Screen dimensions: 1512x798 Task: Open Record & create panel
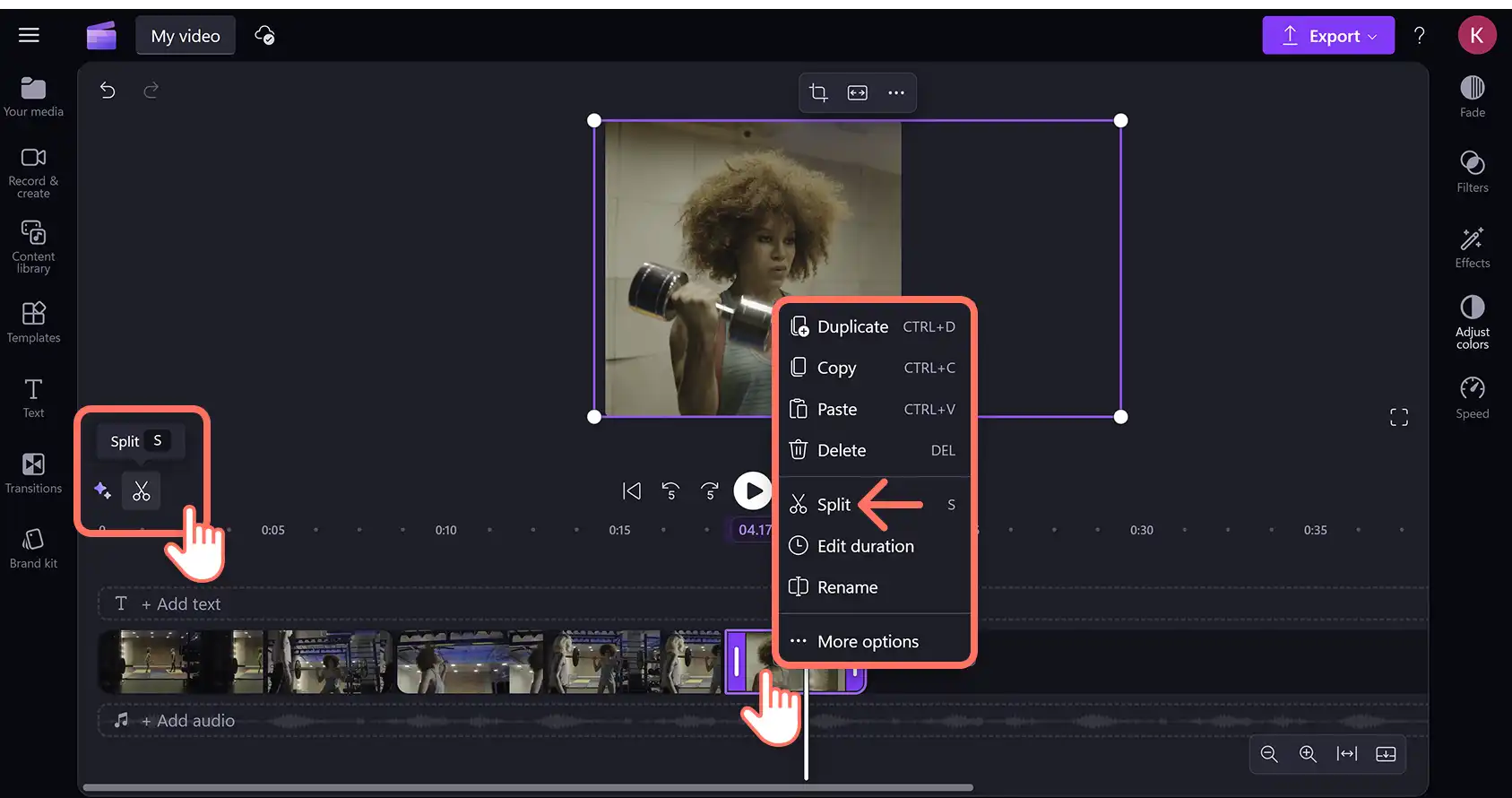[33, 173]
